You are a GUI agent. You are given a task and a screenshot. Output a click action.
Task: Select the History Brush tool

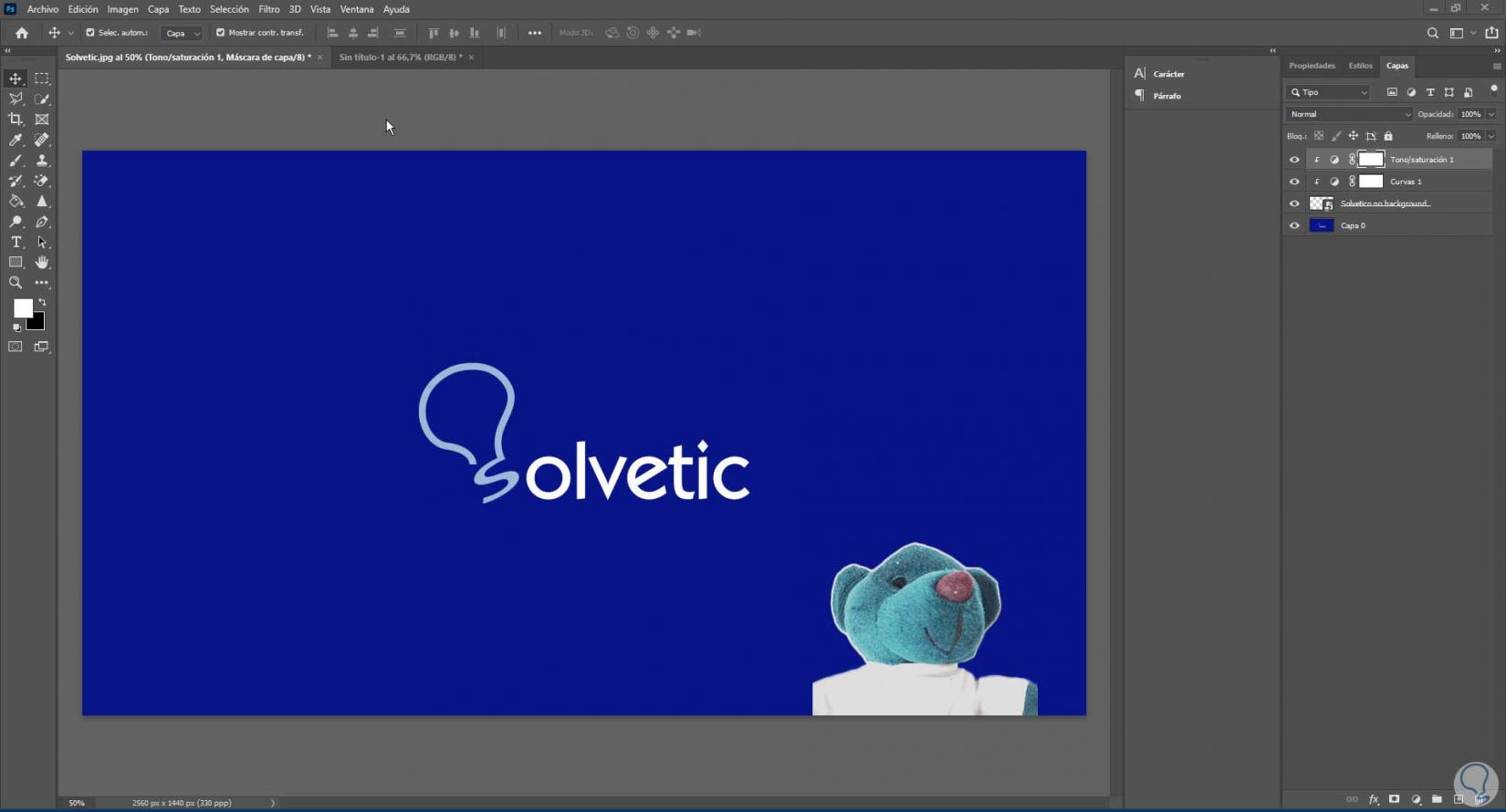pos(16,181)
